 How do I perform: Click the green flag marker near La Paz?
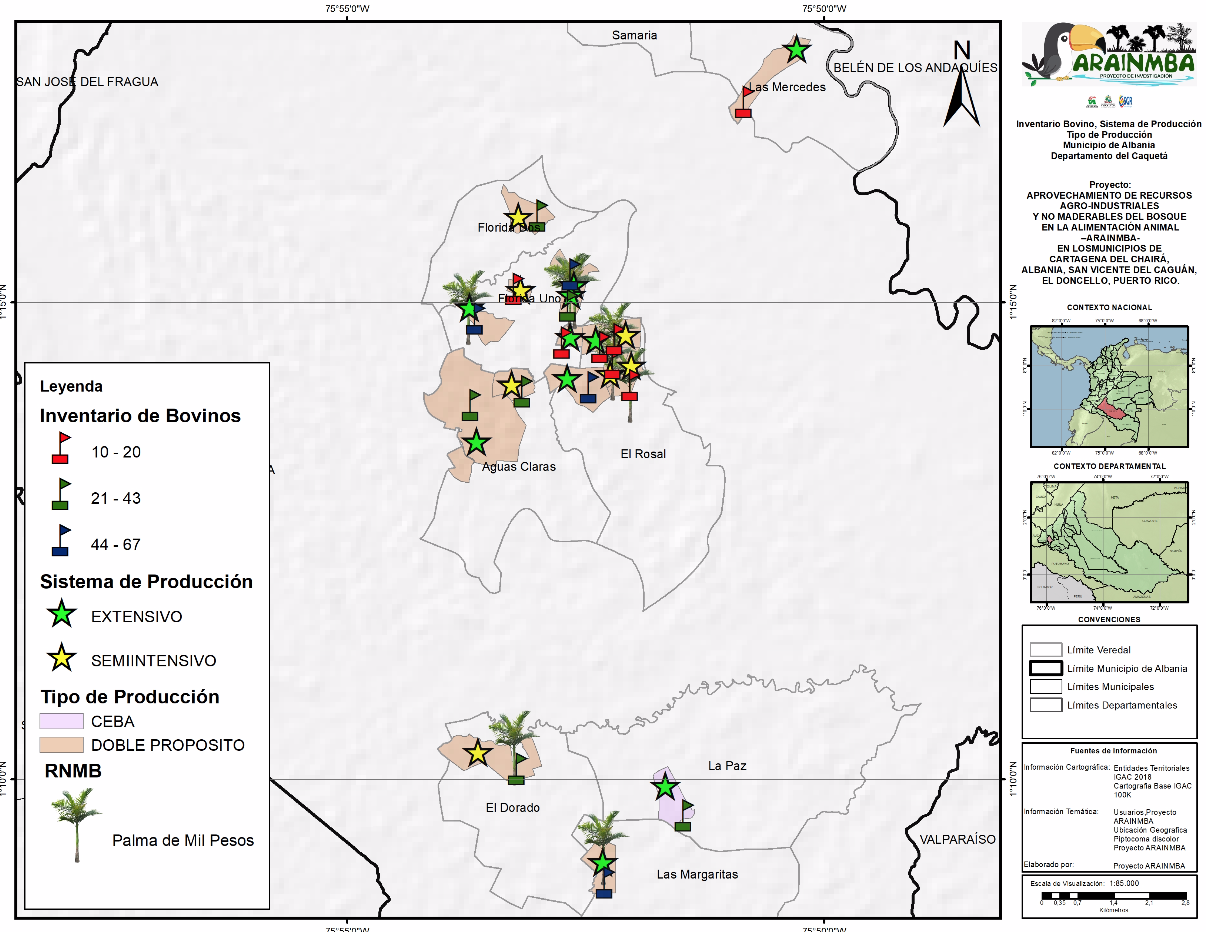pyautogui.click(x=684, y=815)
